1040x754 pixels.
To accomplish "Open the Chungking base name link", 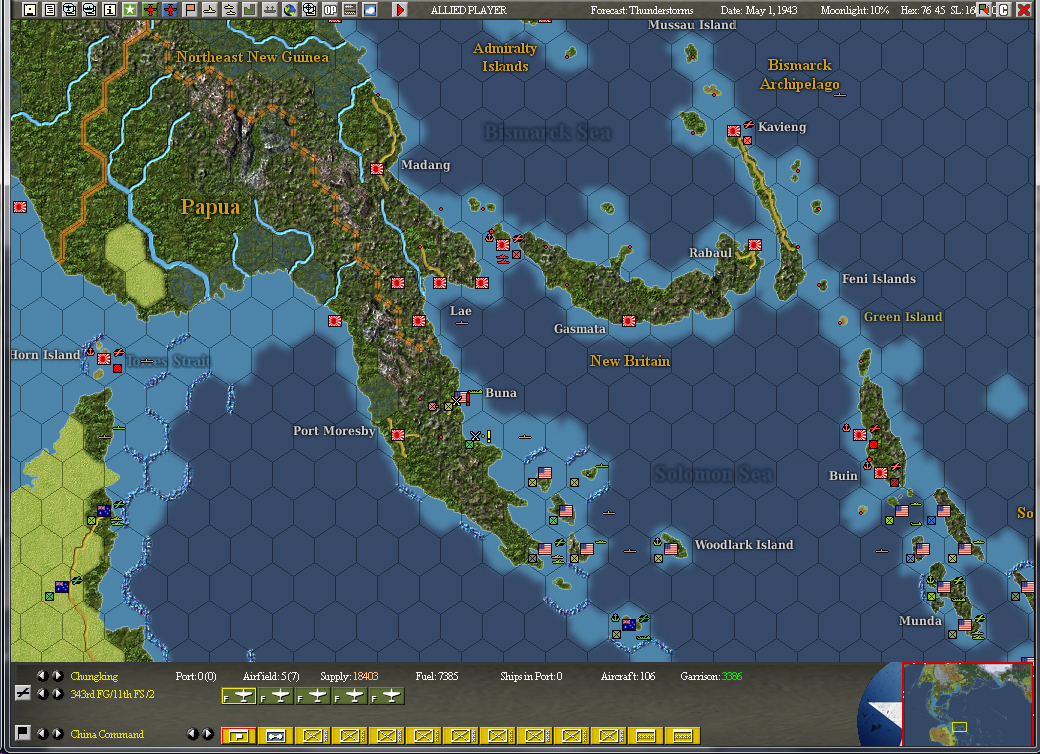I will [x=94, y=676].
